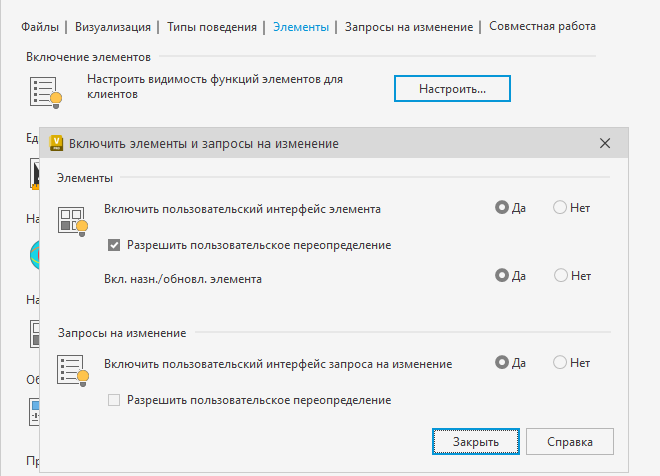Select 'Да' for 'Вкл. назн./обновл. элемента'
Screen dimensions: 660x476
(x=502, y=275)
